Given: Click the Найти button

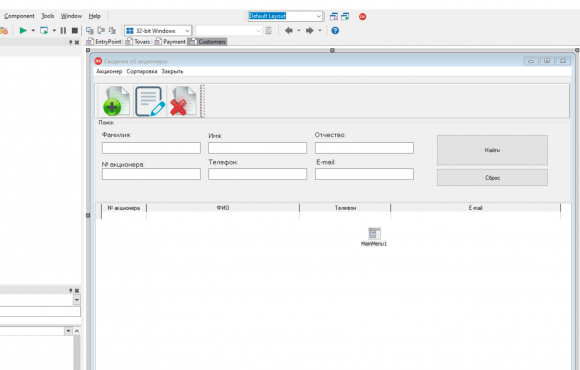Looking at the screenshot, I should tap(492, 150).
